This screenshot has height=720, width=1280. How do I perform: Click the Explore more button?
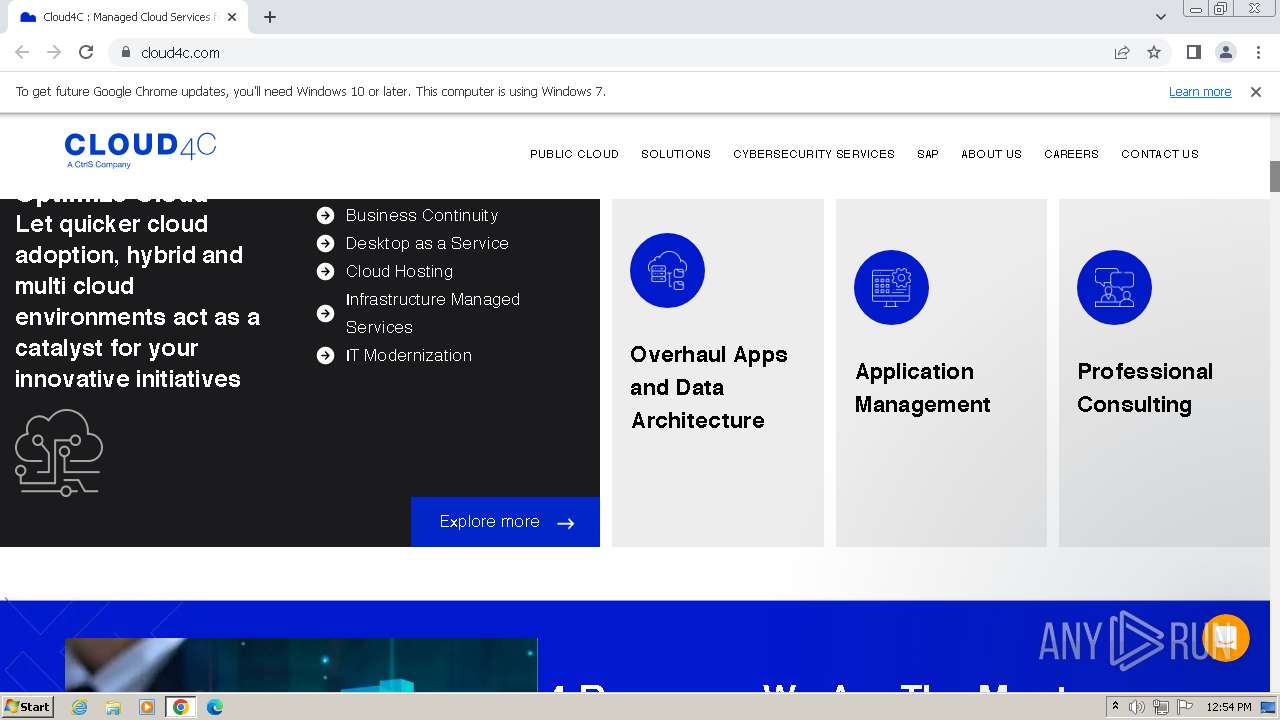pos(505,522)
